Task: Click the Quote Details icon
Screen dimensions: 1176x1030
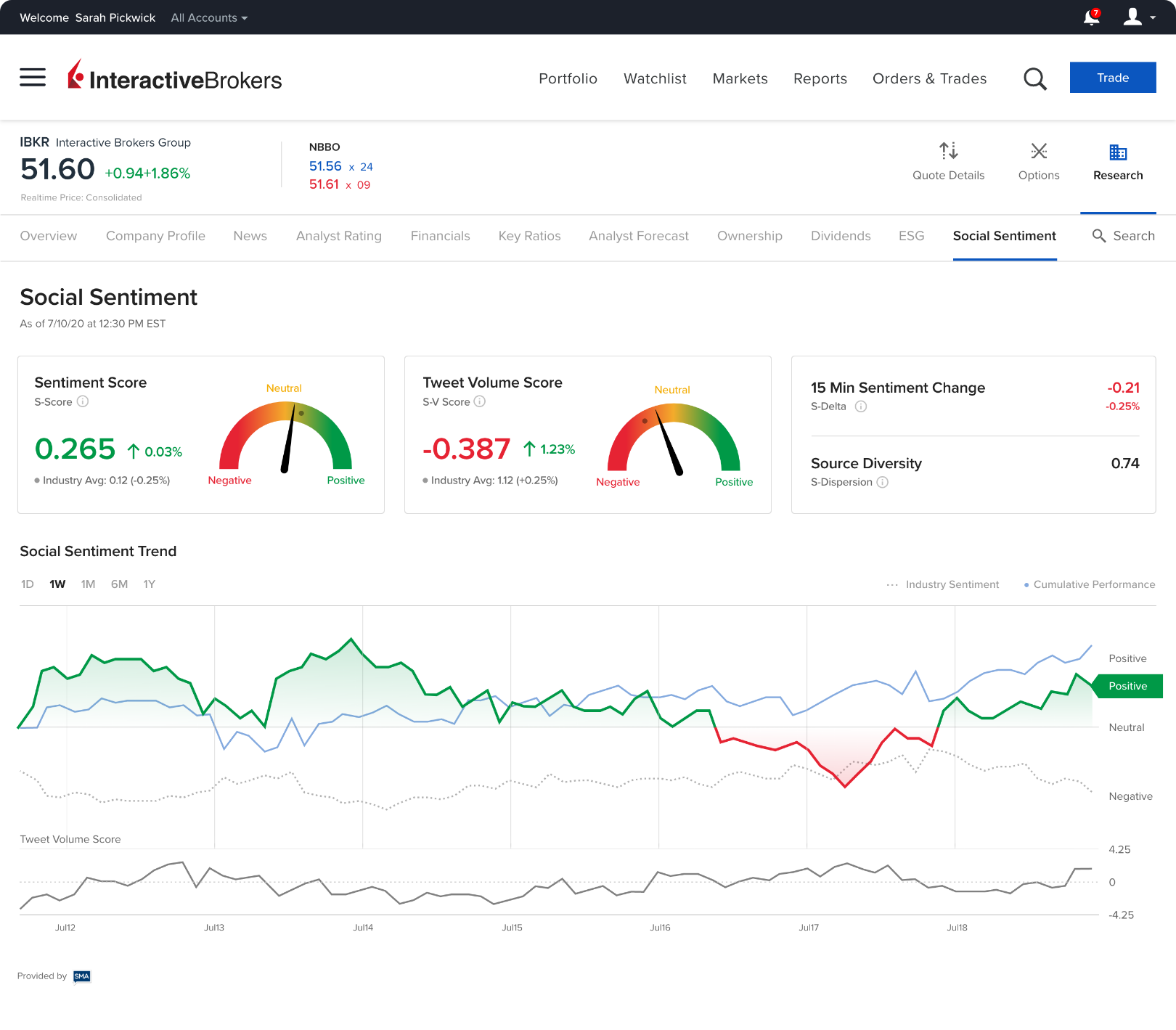Action: click(x=949, y=151)
